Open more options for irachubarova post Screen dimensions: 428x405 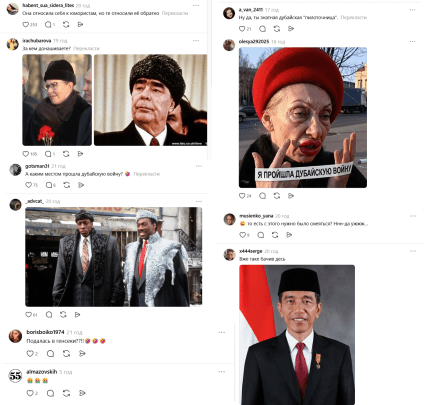196,41
